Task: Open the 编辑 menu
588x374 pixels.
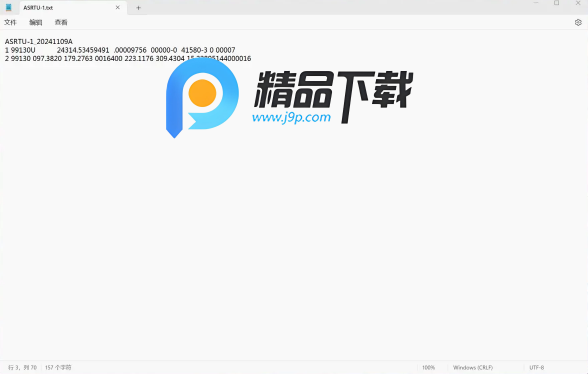Action: tap(36, 23)
